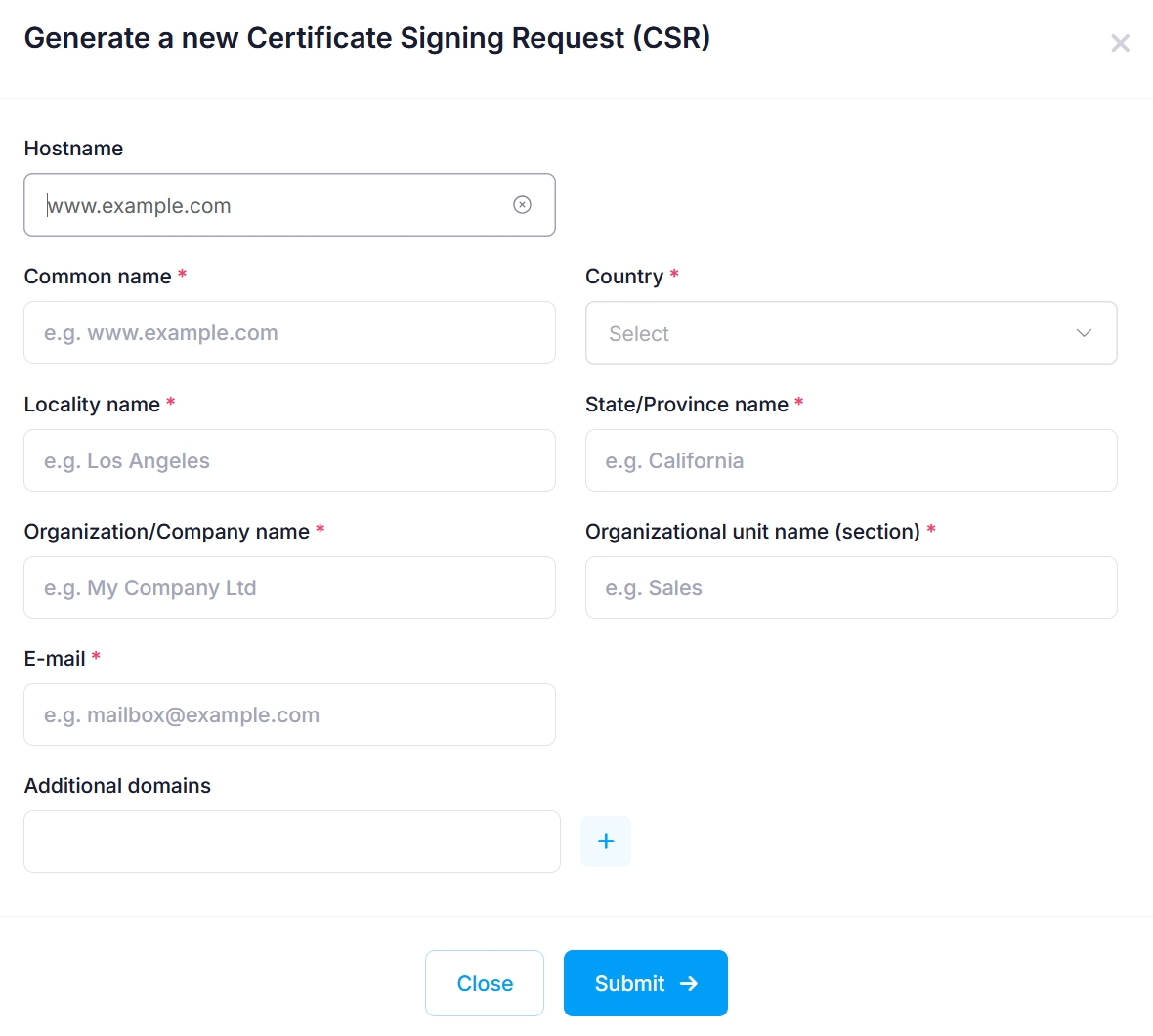This screenshot has width=1153, height=1036.
Task: Click the red asterisk next to E-mail
Action: coord(95,658)
